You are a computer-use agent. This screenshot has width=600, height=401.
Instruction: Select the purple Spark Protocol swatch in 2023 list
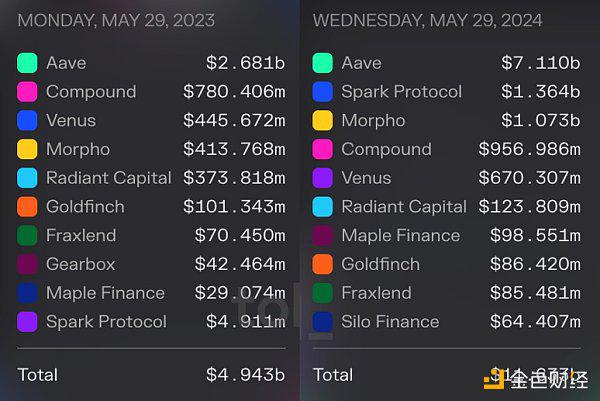pos(27,321)
